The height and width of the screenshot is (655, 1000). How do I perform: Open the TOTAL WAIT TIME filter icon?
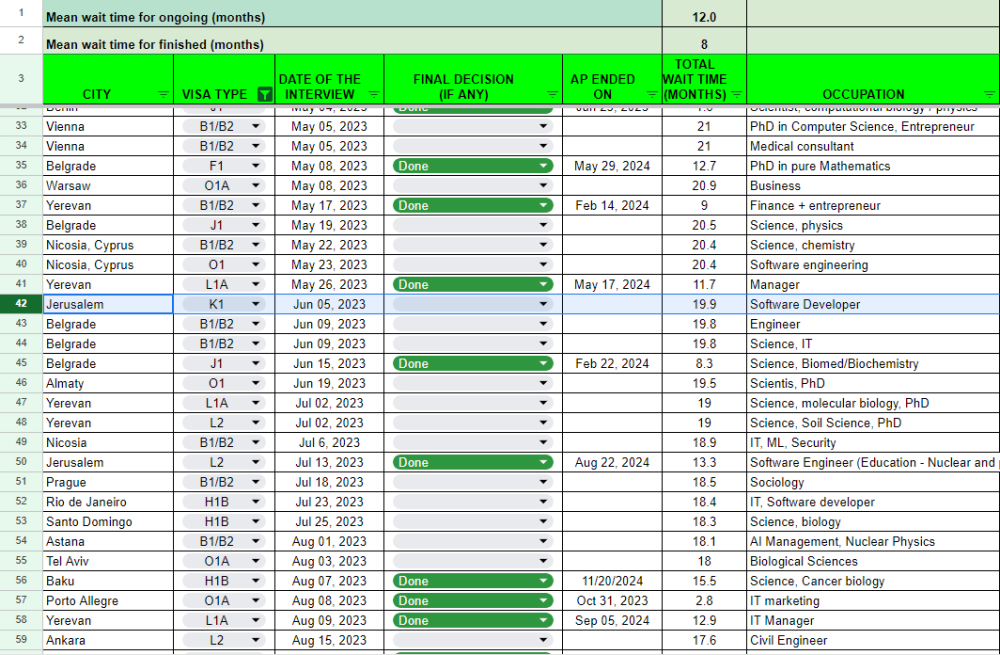737,94
